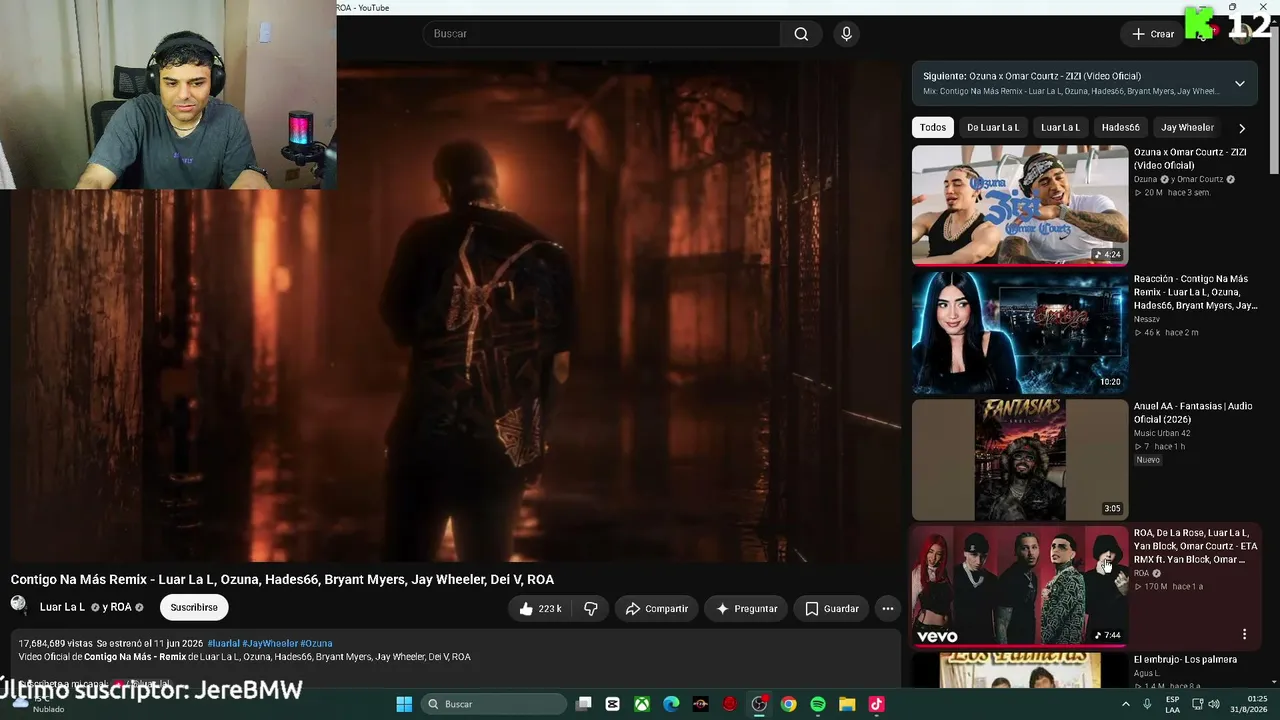The width and height of the screenshot is (1280, 720).
Task: Open the Music Urban 42 channel name
Action: [x=1162, y=433]
